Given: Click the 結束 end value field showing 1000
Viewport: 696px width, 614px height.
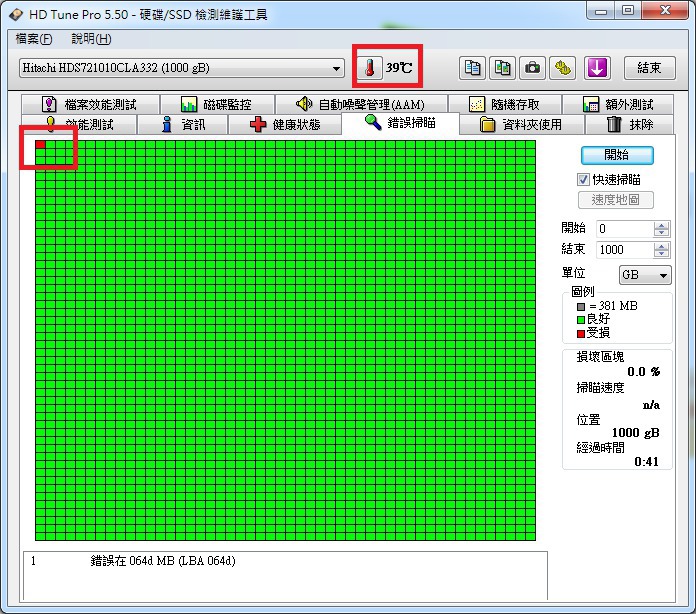Looking at the screenshot, I should pyautogui.click(x=625, y=250).
